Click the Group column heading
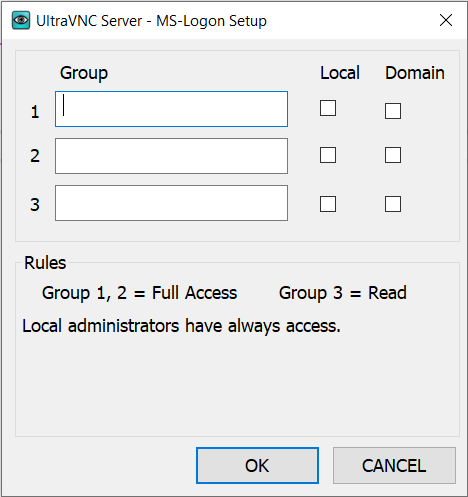This screenshot has height=497, width=468. tap(84, 73)
